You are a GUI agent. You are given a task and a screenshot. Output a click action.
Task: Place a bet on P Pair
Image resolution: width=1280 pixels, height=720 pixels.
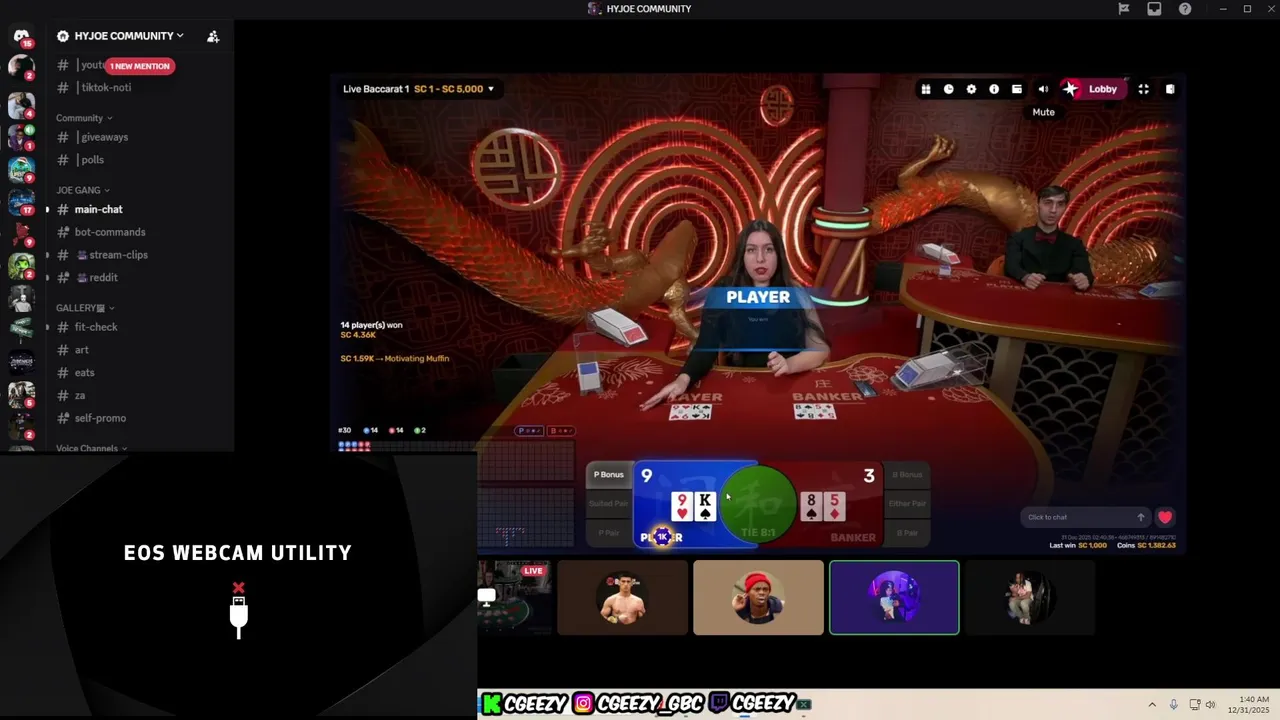[608, 533]
